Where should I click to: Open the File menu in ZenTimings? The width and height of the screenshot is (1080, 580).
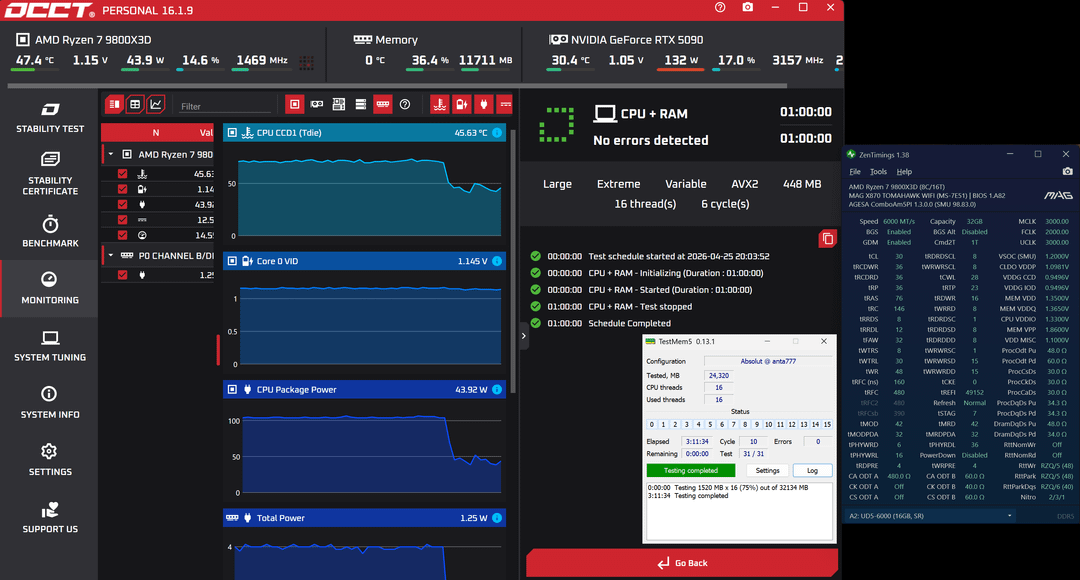point(855,172)
